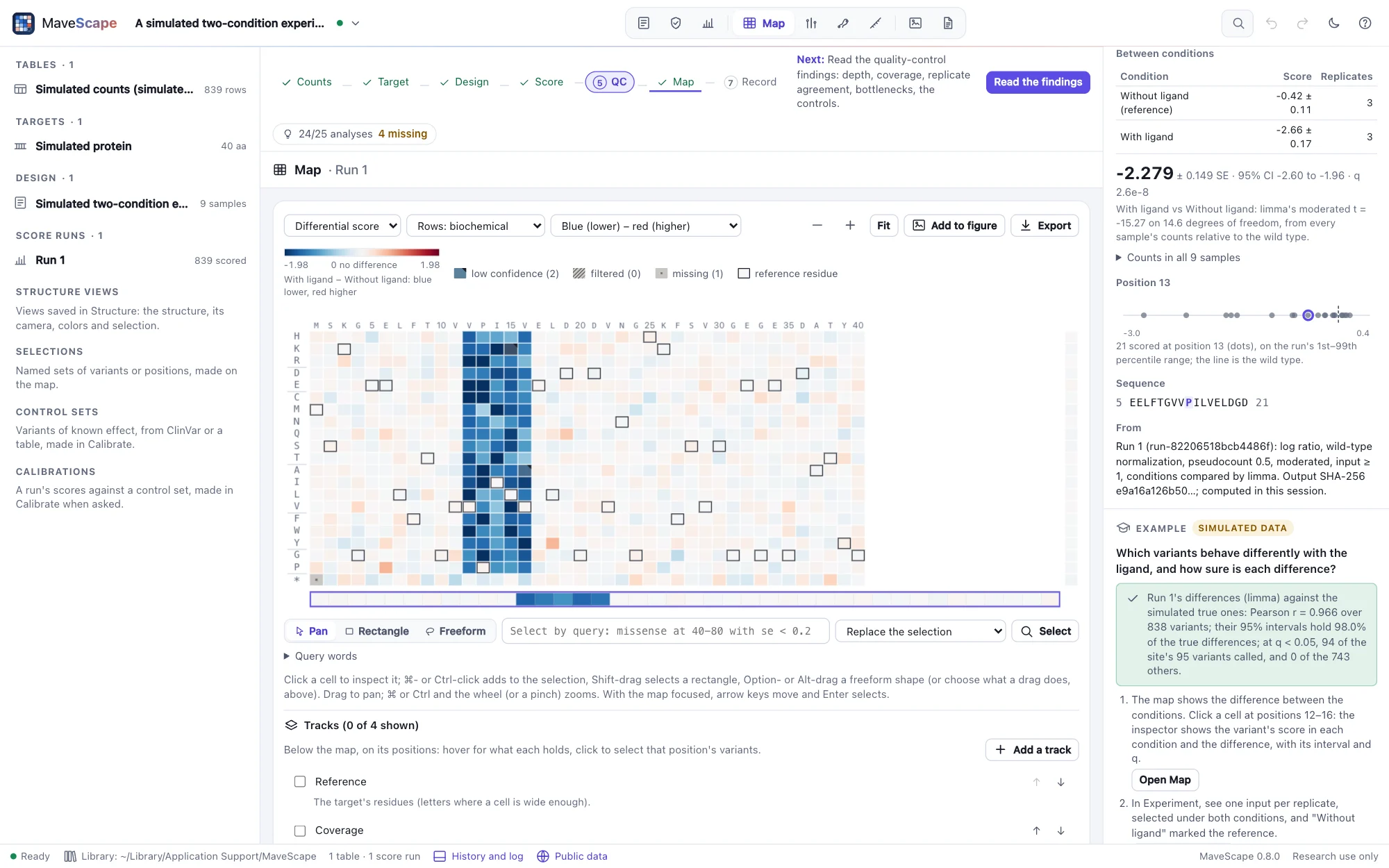Open the Rows: biochemical dropdown
This screenshot has height=868, width=1389.
point(475,226)
